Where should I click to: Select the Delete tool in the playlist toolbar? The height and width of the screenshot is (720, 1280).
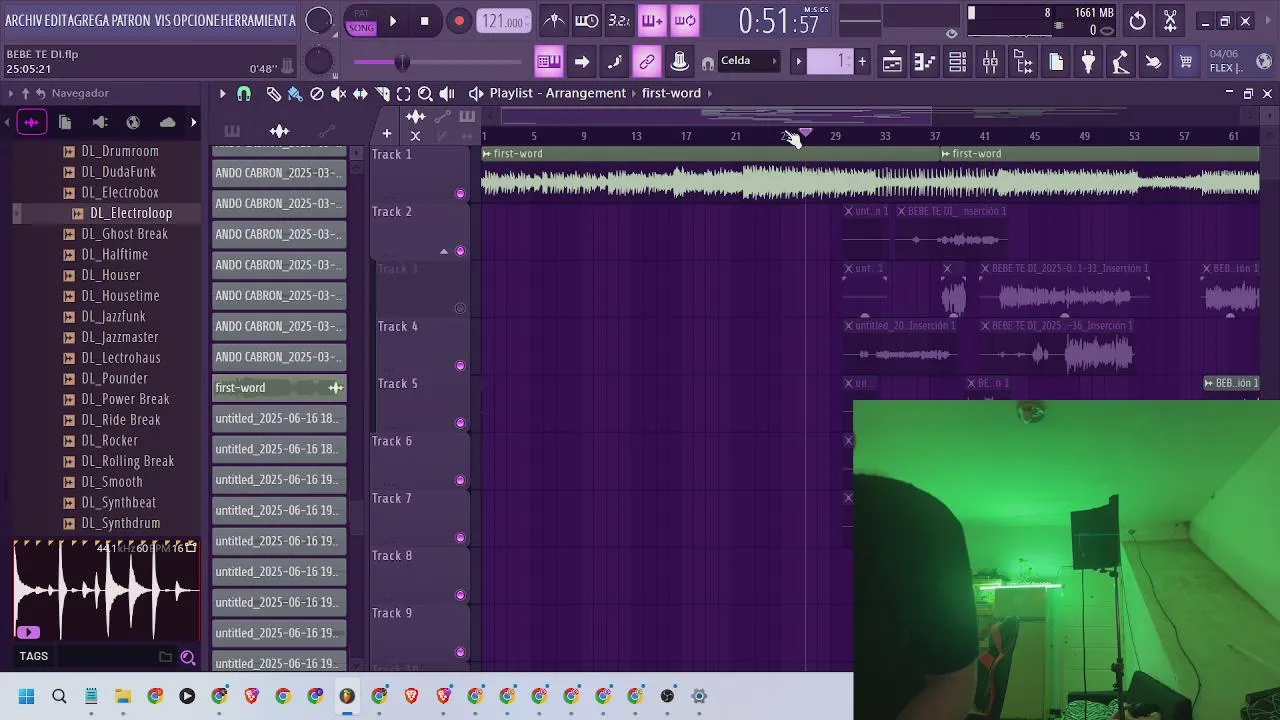317,93
